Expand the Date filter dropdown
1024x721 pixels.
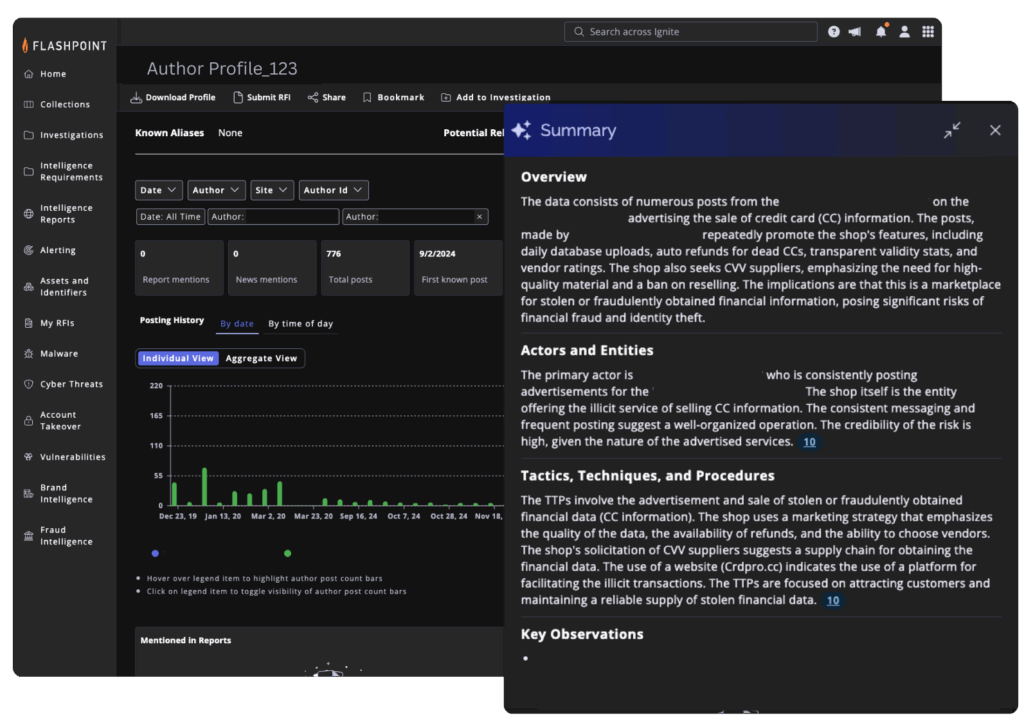(x=159, y=190)
